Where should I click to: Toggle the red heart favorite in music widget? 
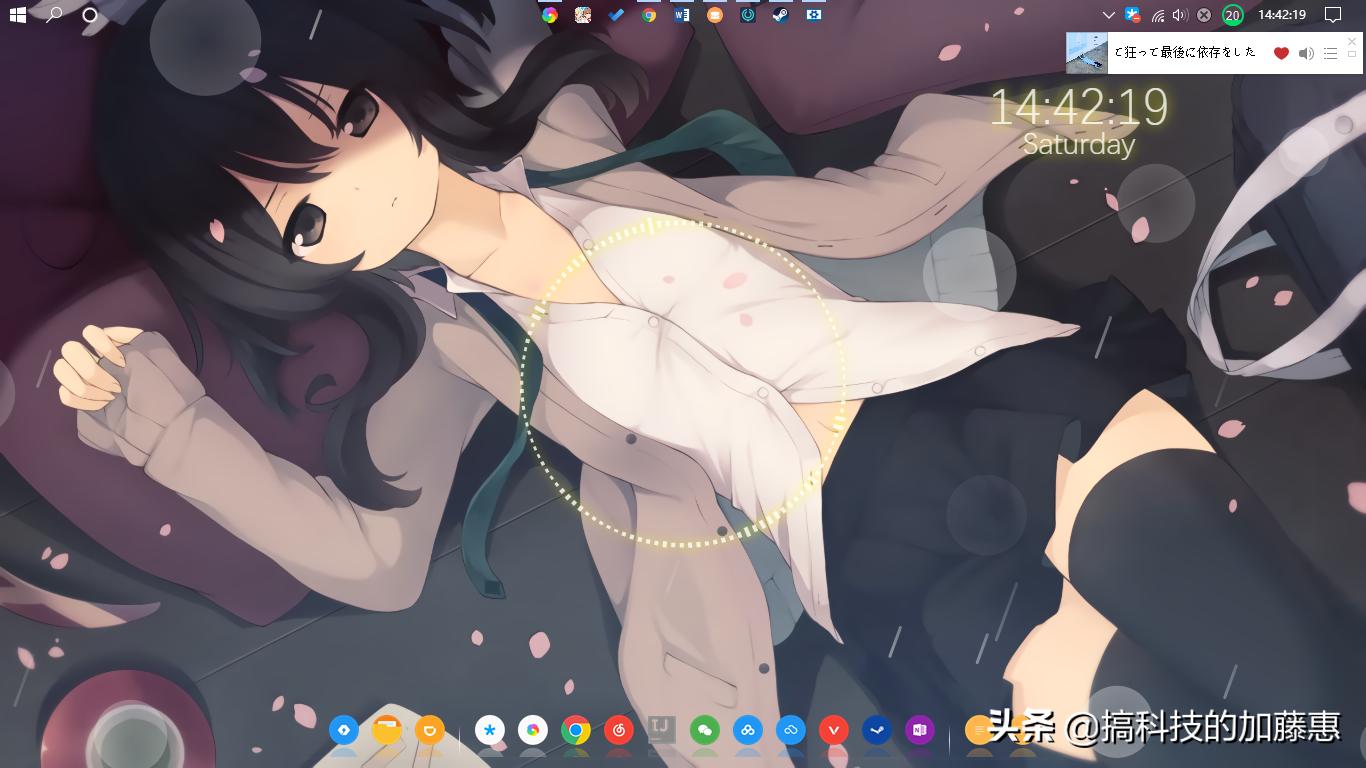[x=1281, y=53]
